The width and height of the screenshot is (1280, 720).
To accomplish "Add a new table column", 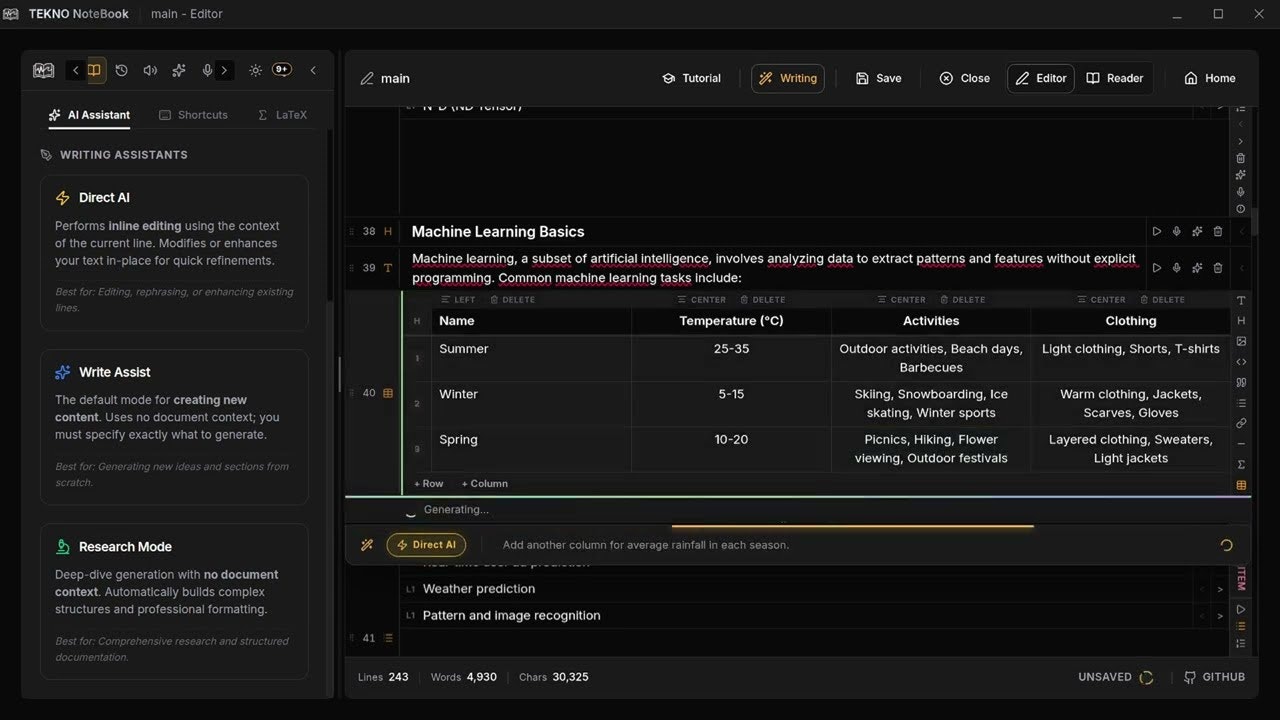I will (x=485, y=483).
